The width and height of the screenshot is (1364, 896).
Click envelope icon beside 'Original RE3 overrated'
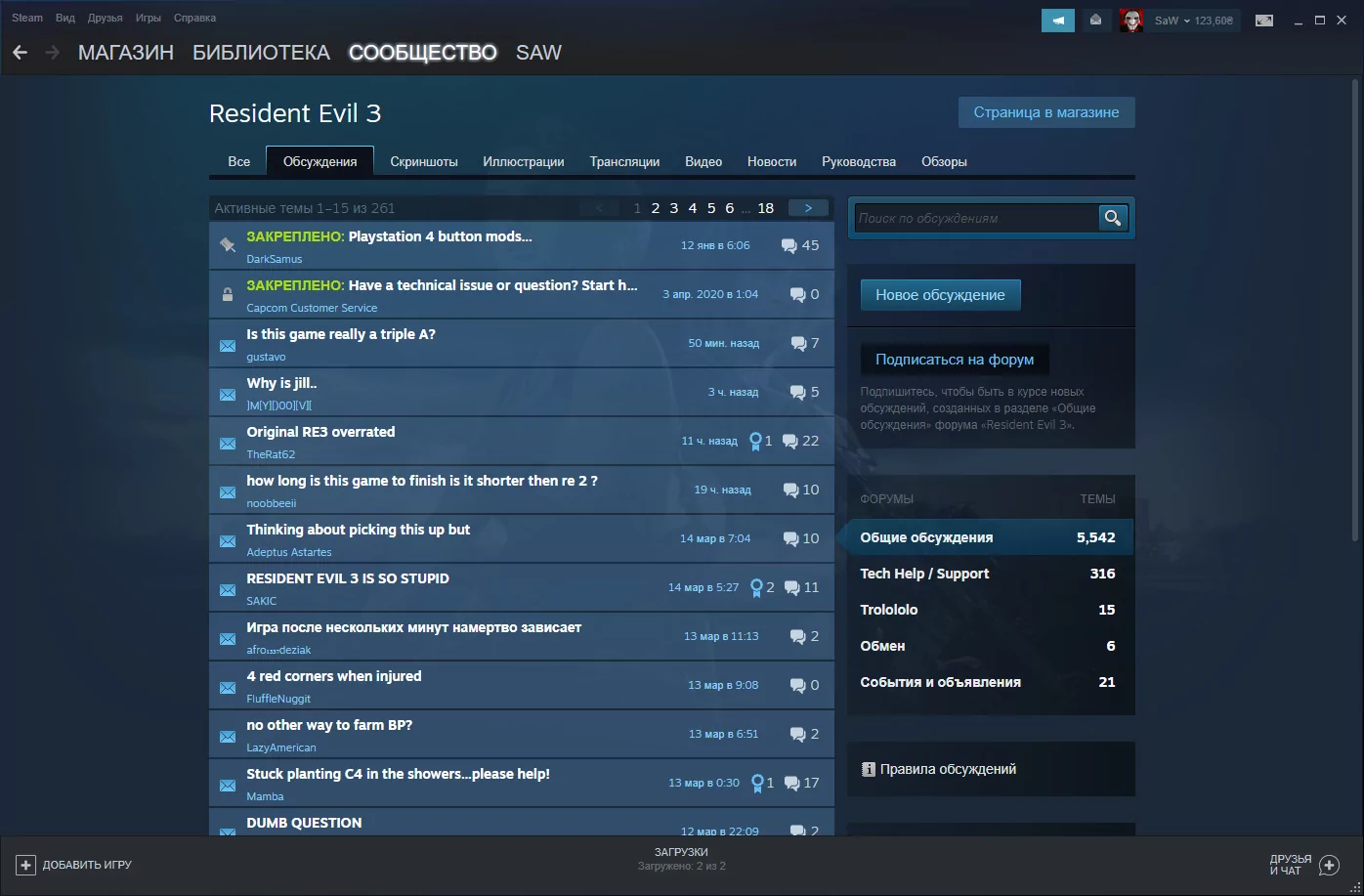pyautogui.click(x=228, y=444)
